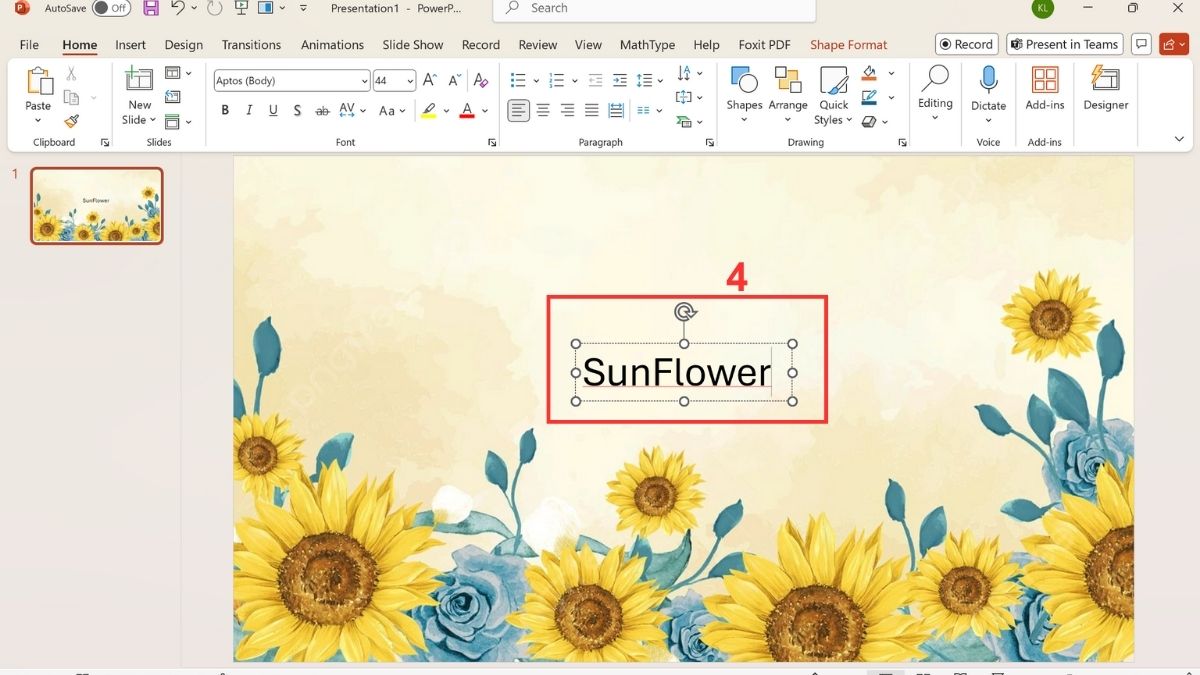Click the Redo repeat icon

point(214,8)
